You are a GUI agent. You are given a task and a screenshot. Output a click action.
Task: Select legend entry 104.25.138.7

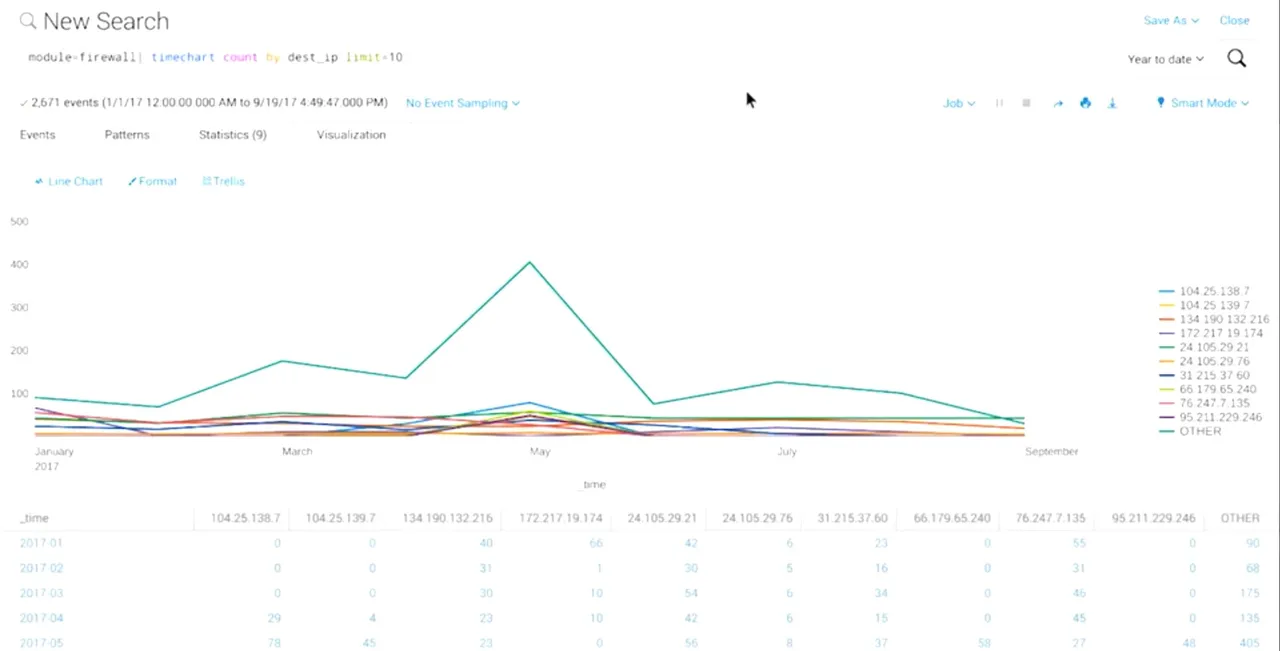tap(1203, 291)
